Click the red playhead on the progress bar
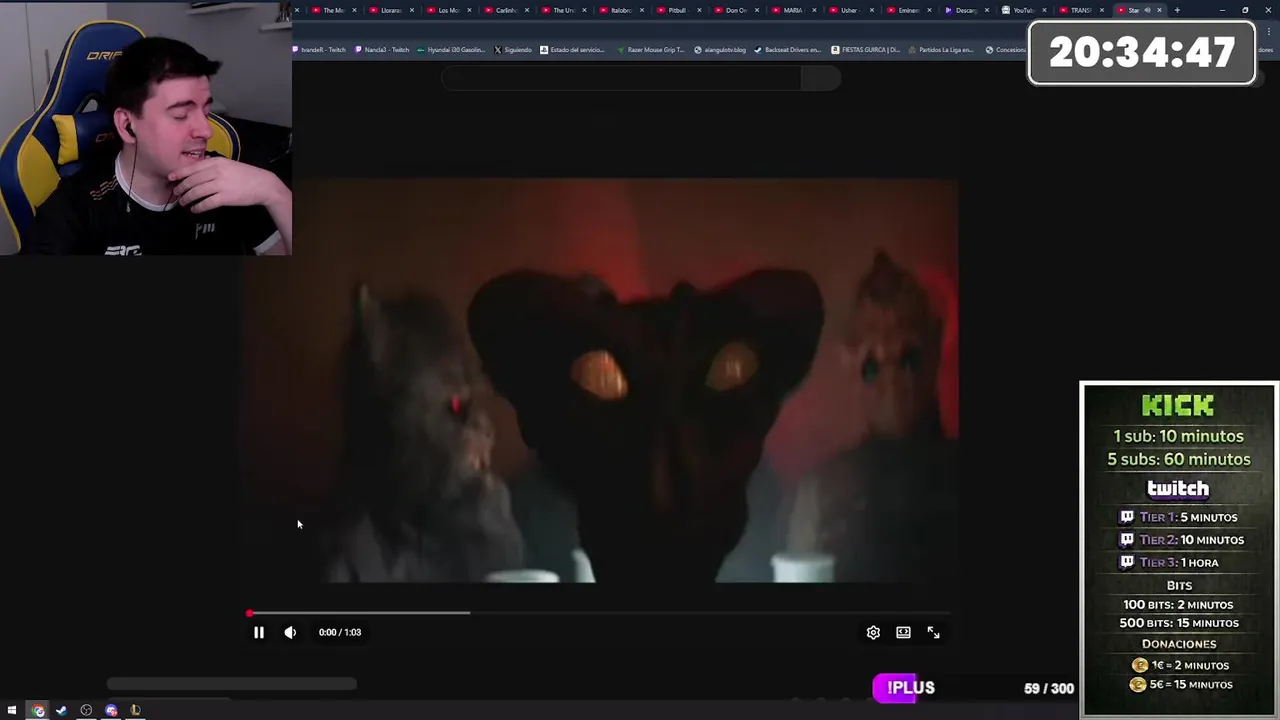 [249, 613]
